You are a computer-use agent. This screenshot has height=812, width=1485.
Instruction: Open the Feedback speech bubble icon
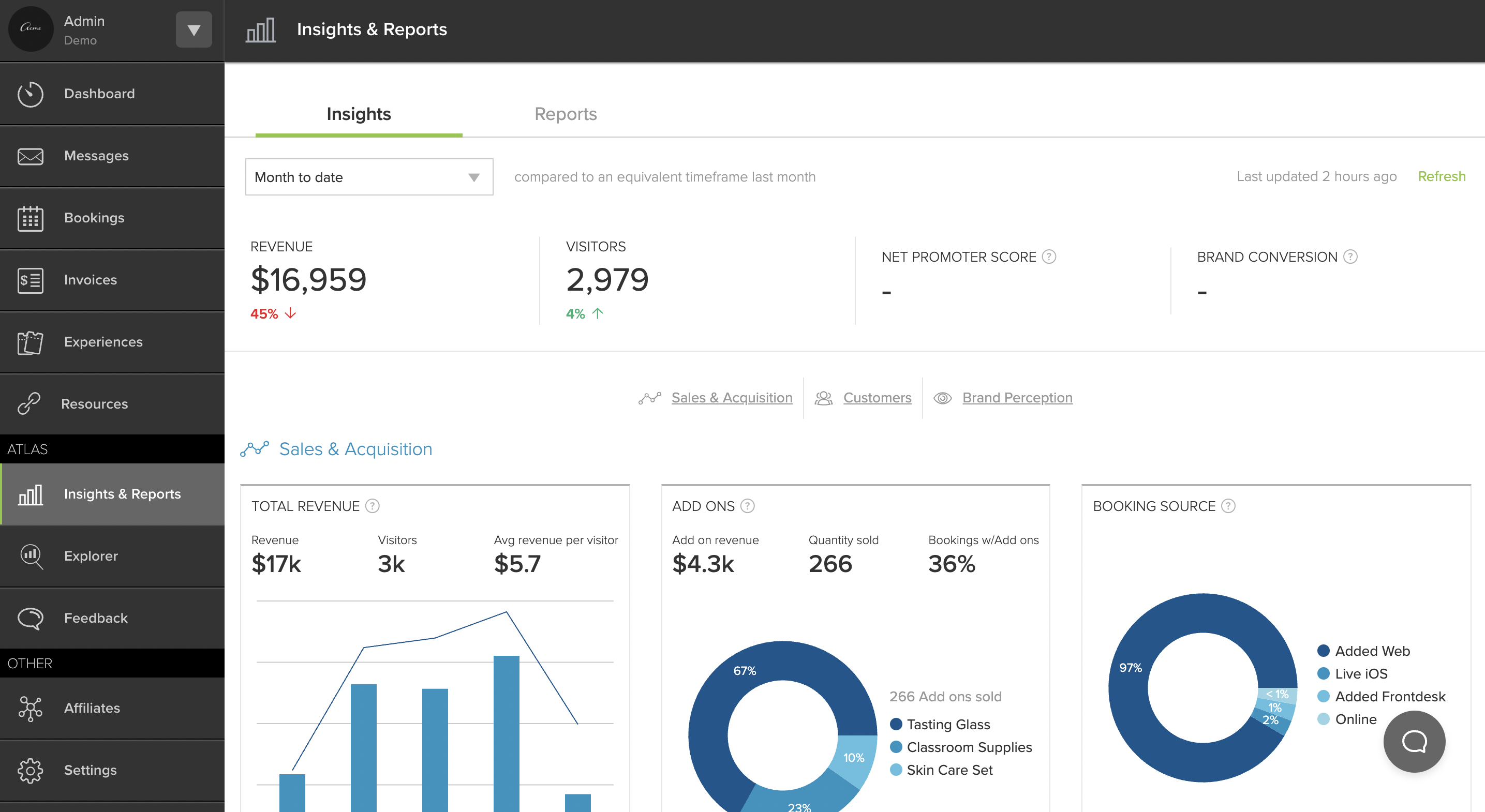30,618
